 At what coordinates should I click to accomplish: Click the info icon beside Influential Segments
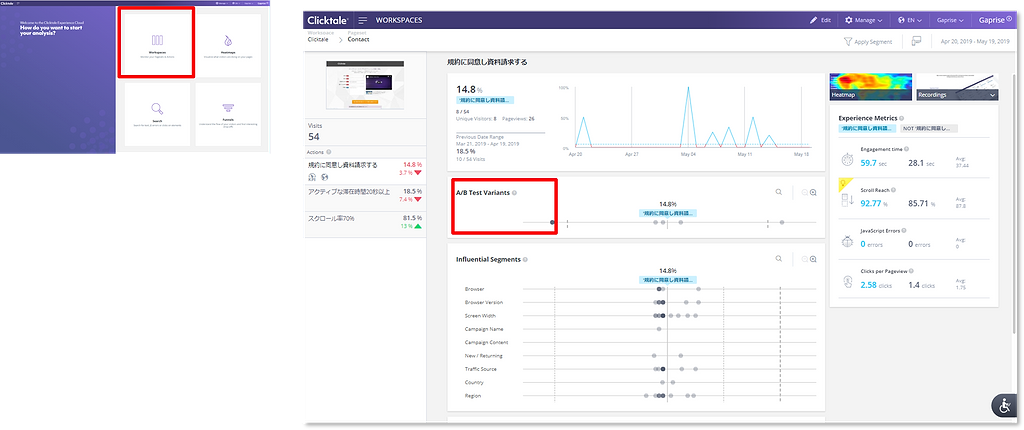525,259
